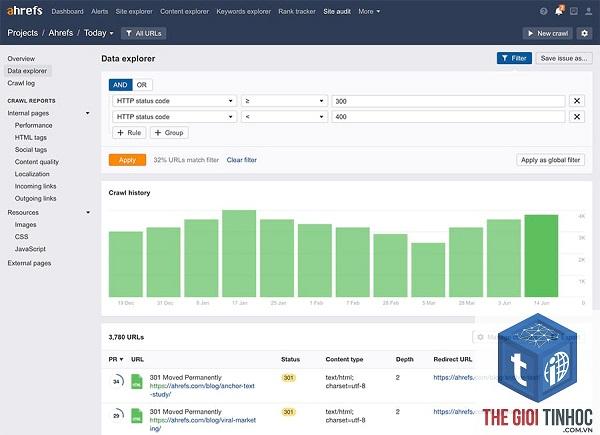Select the 14 Jun crawl history bar
Screen dimensions: 600x435
[x=541, y=256]
